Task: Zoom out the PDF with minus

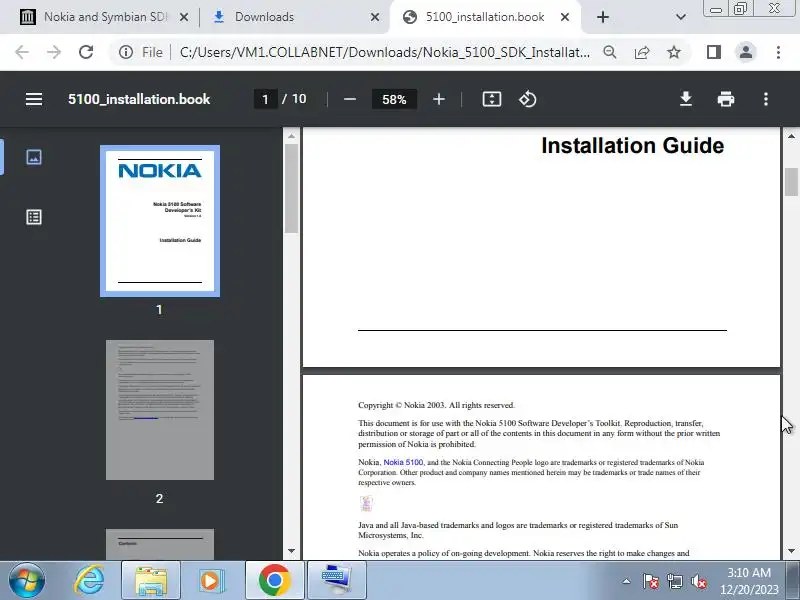Action: pyautogui.click(x=349, y=99)
